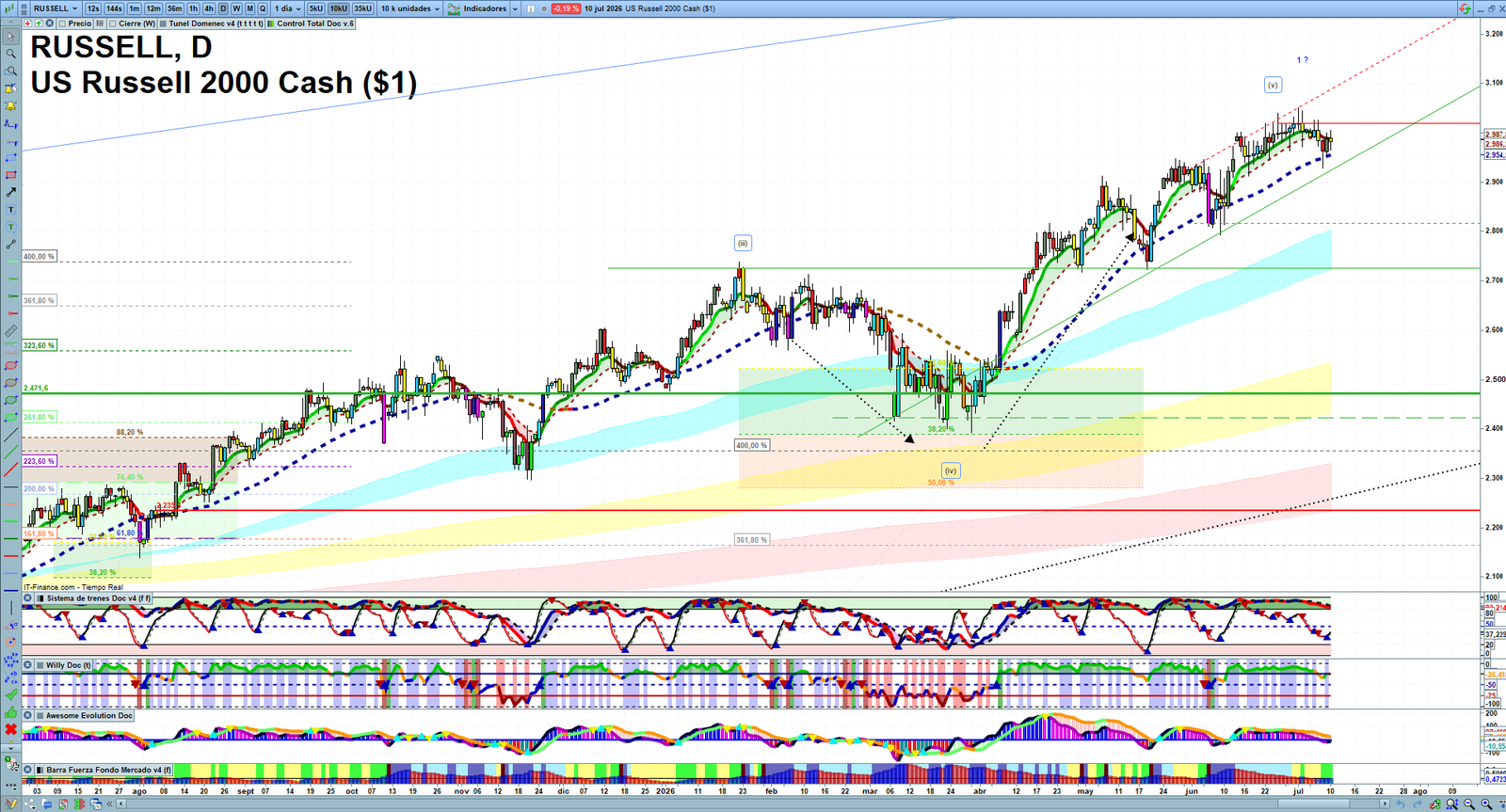Screen dimensions: 1506x812
Task: Select the 1h timeframe
Action: 193,8
